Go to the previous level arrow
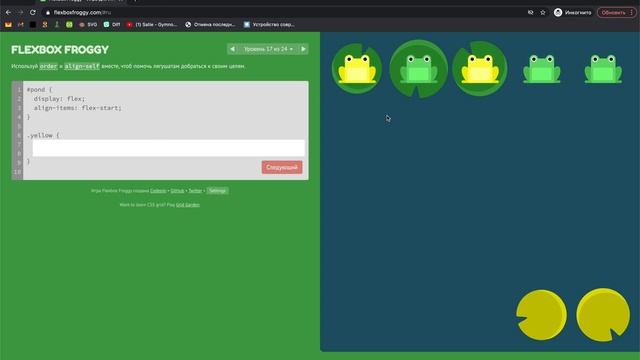The height and width of the screenshot is (360, 640). (x=232, y=49)
